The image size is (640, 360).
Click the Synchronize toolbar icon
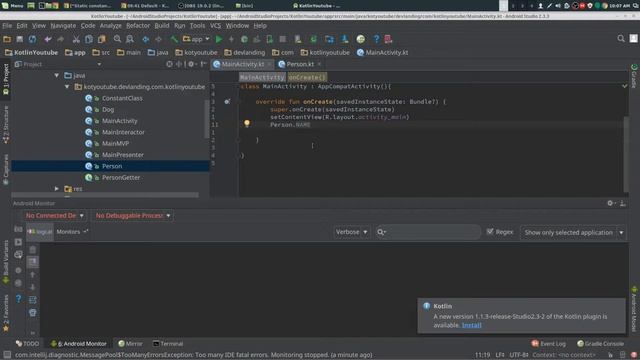pyautogui.click(x=32, y=39)
